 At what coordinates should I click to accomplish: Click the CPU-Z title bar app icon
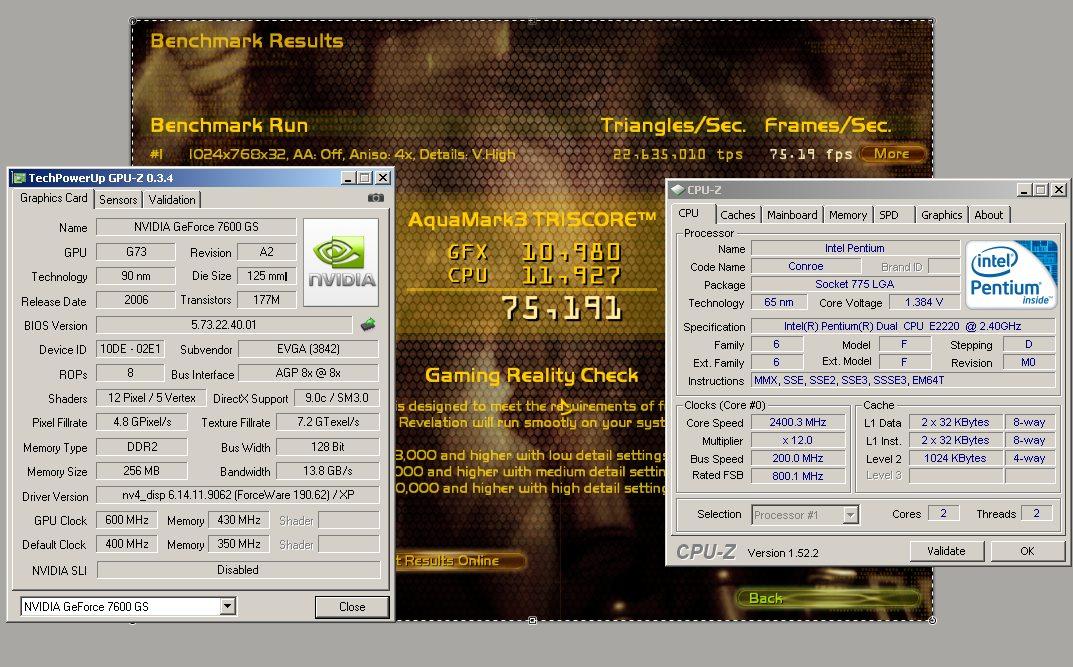click(x=677, y=189)
